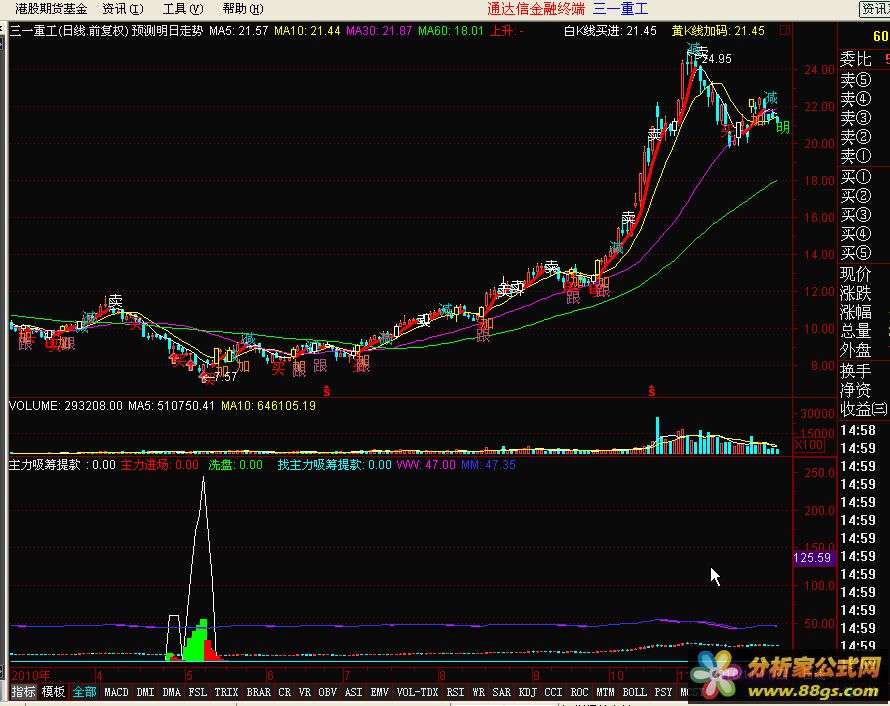
Task: Click the 7.57 low price marker
Action: [225, 376]
